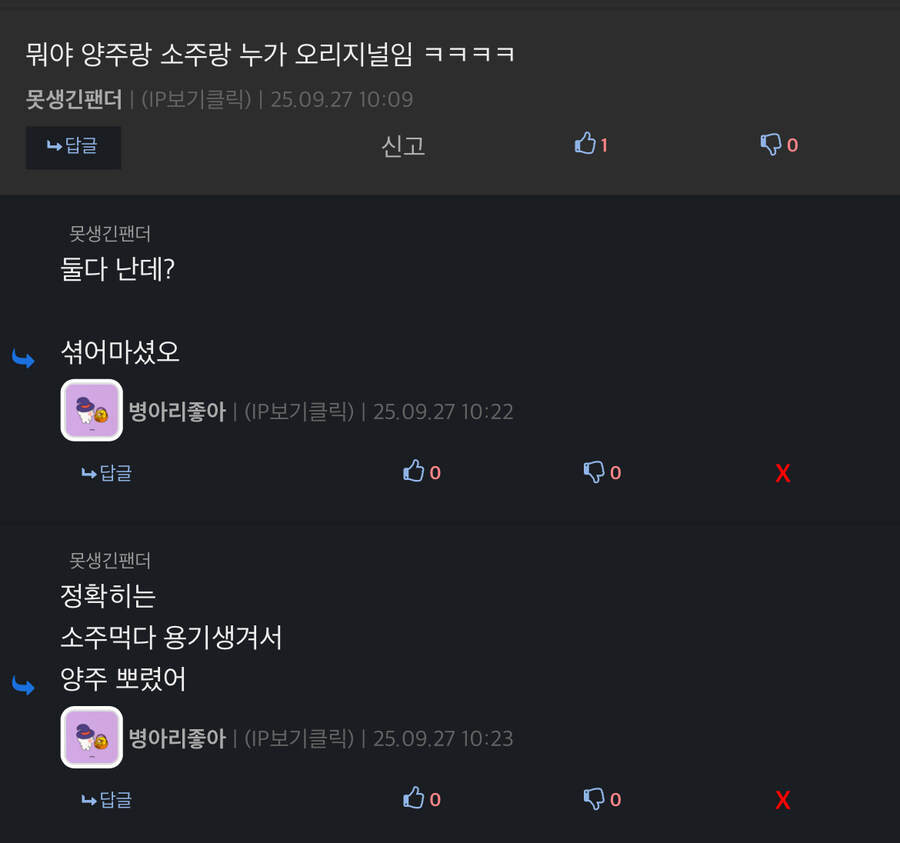
Task: Show IP for the 10:22 reply
Action: (x=299, y=411)
